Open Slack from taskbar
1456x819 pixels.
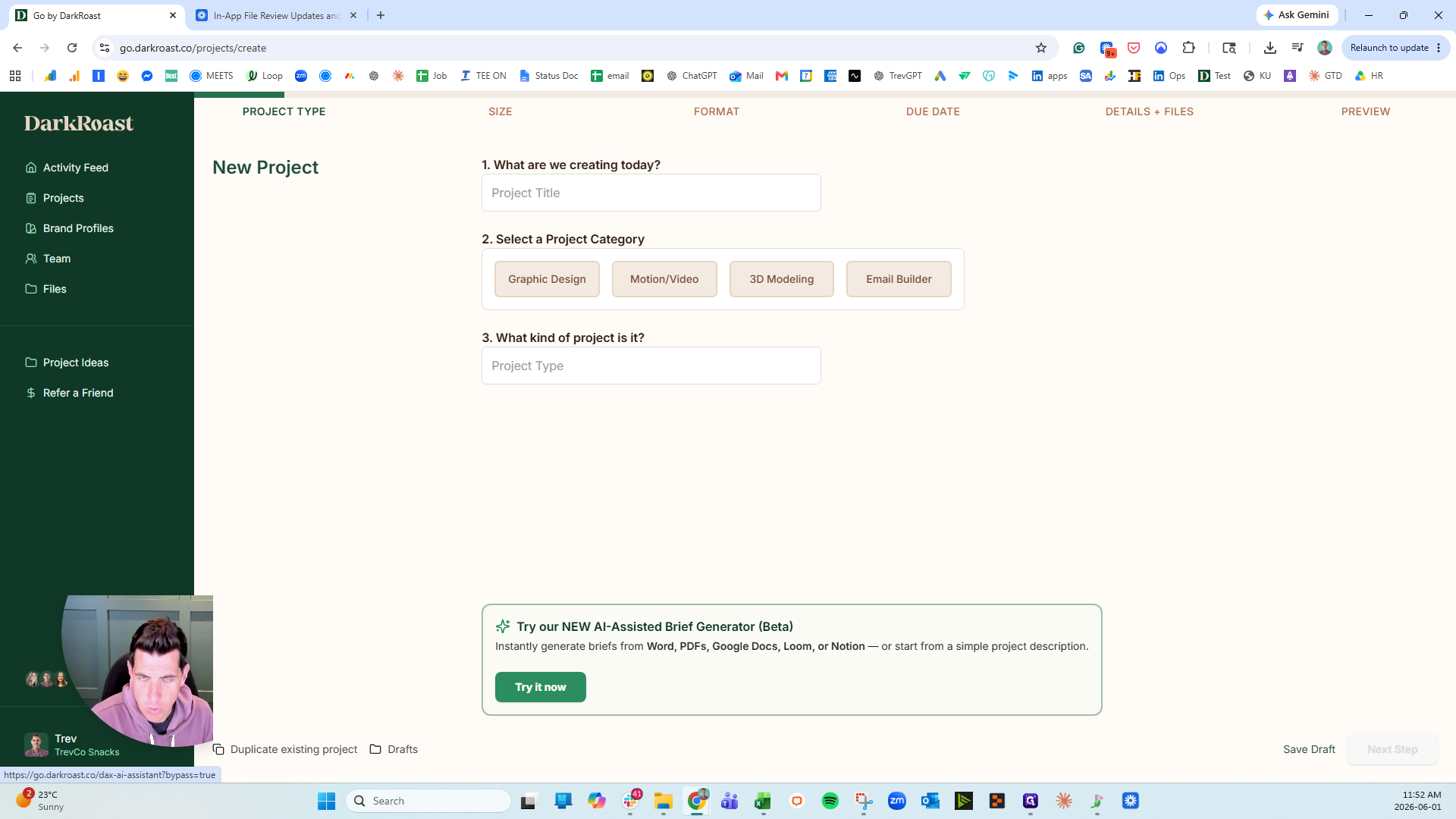631,800
